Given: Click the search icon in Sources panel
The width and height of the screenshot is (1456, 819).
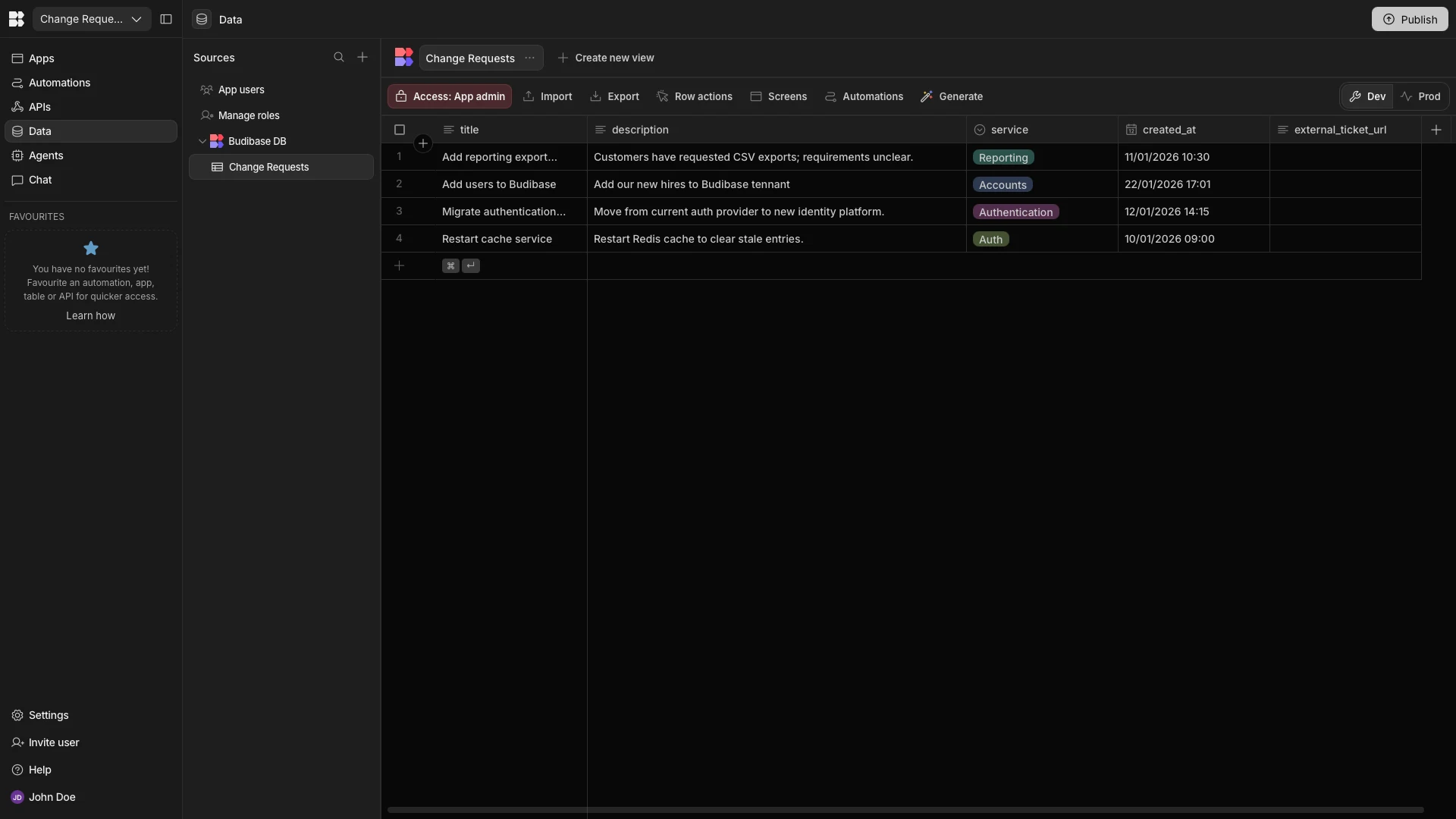Looking at the screenshot, I should click(x=339, y=58).
